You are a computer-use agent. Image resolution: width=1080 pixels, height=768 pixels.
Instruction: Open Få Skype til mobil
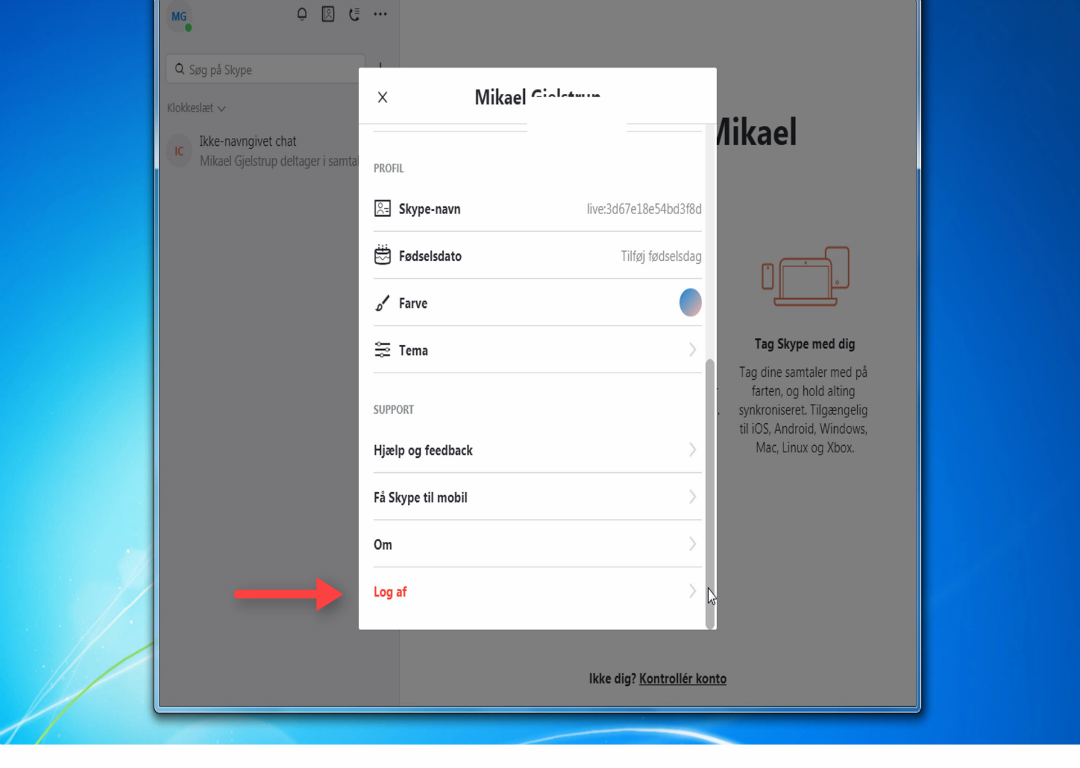click(537, 497)
